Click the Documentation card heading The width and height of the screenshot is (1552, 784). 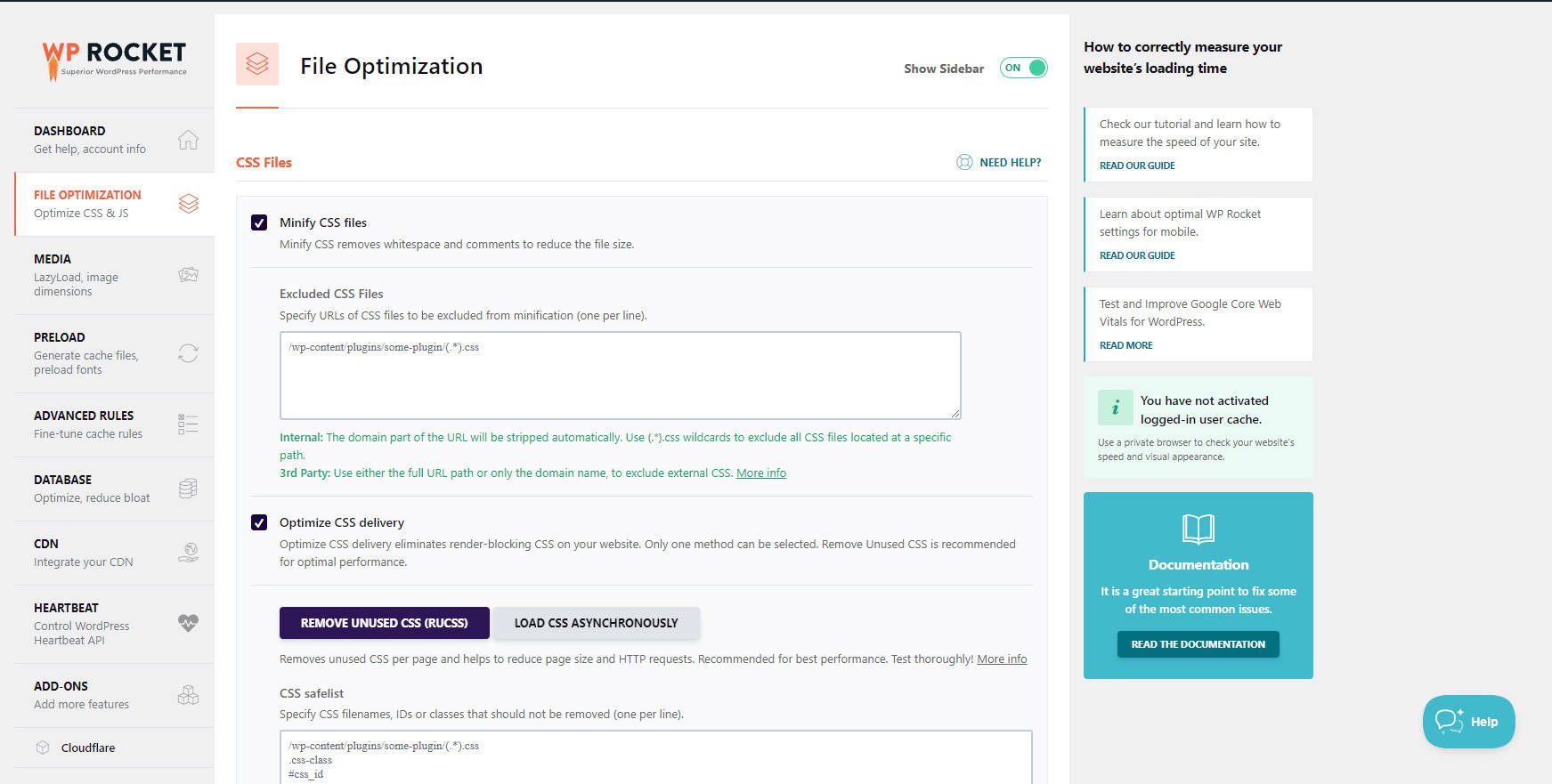[x=1199, y=565]
